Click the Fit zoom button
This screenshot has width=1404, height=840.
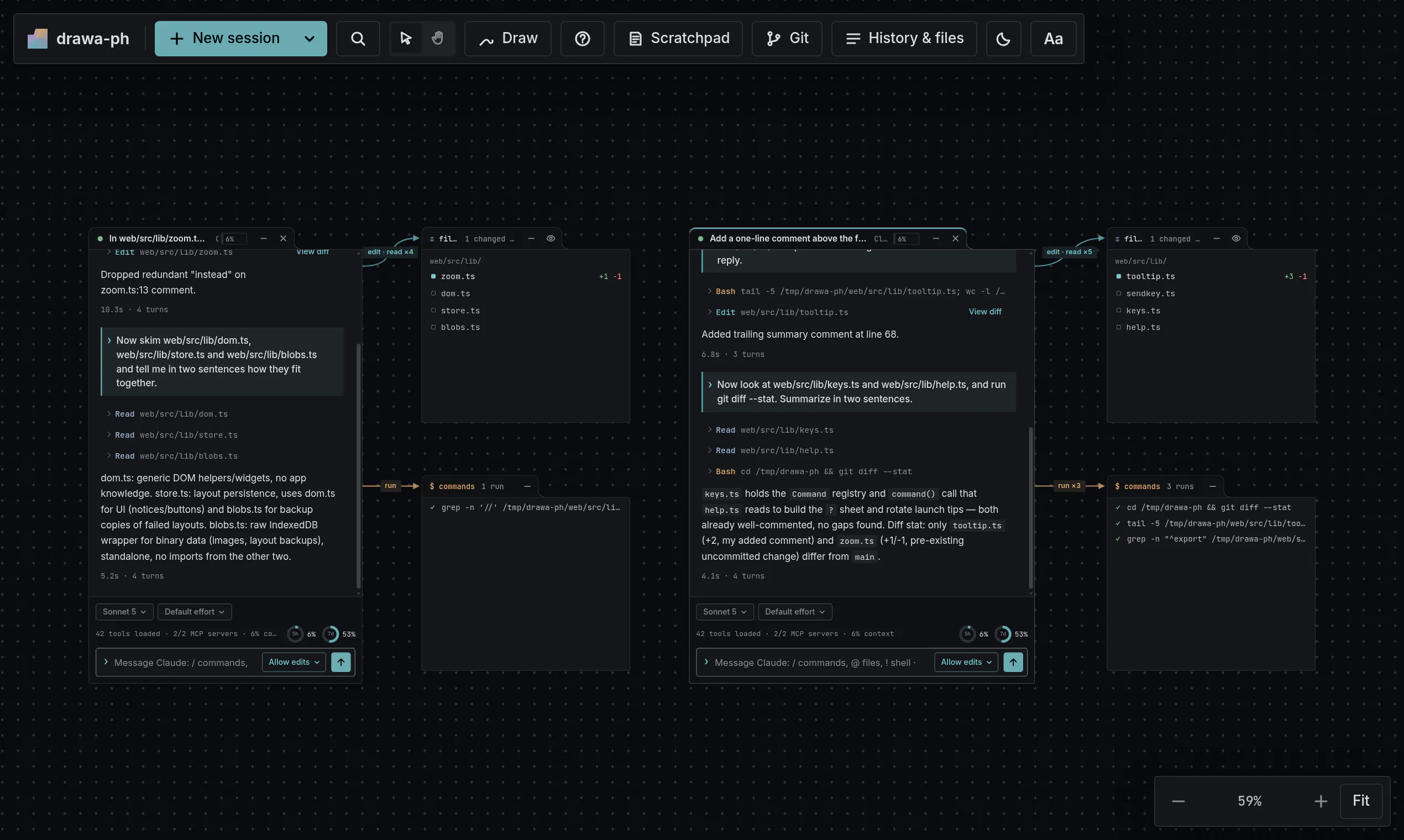1360,801
